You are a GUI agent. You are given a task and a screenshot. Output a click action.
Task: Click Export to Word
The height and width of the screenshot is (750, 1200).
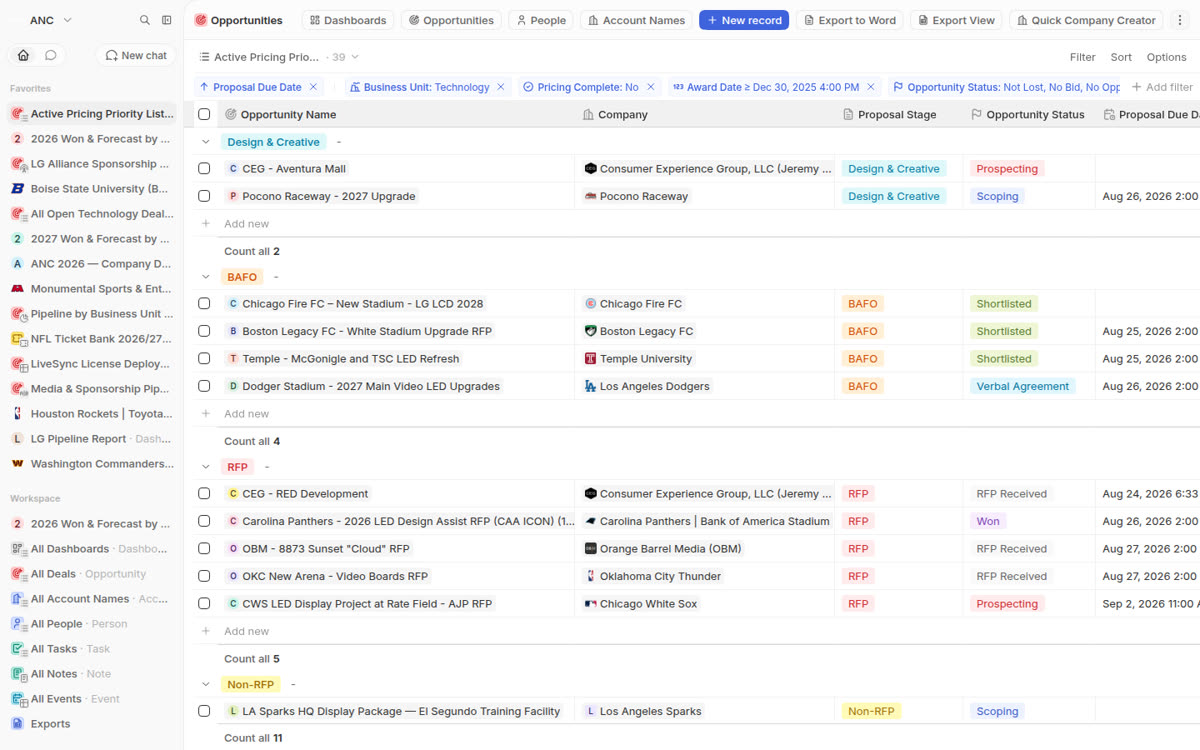click(x=850, y=20)
